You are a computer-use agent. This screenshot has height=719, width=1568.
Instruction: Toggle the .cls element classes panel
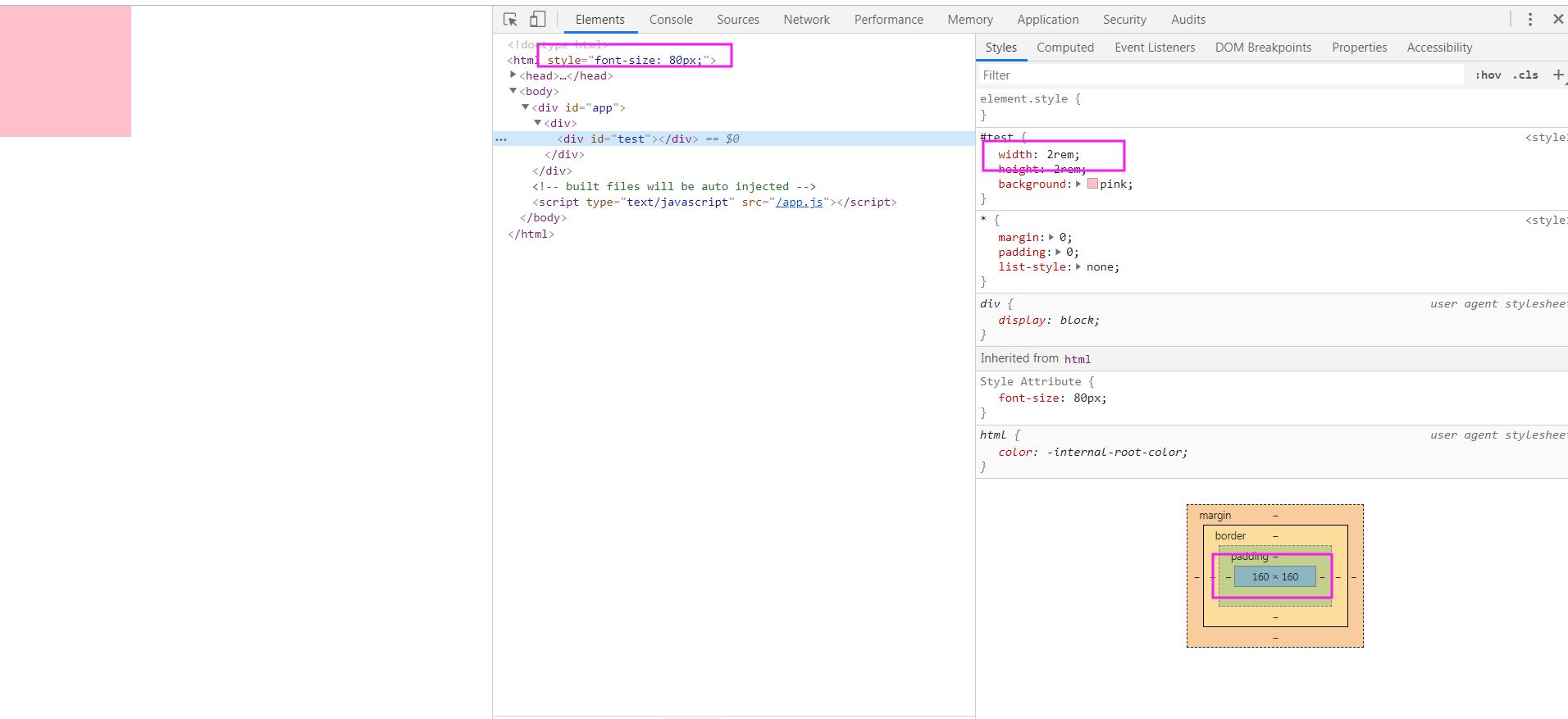tap(1525, 75)
